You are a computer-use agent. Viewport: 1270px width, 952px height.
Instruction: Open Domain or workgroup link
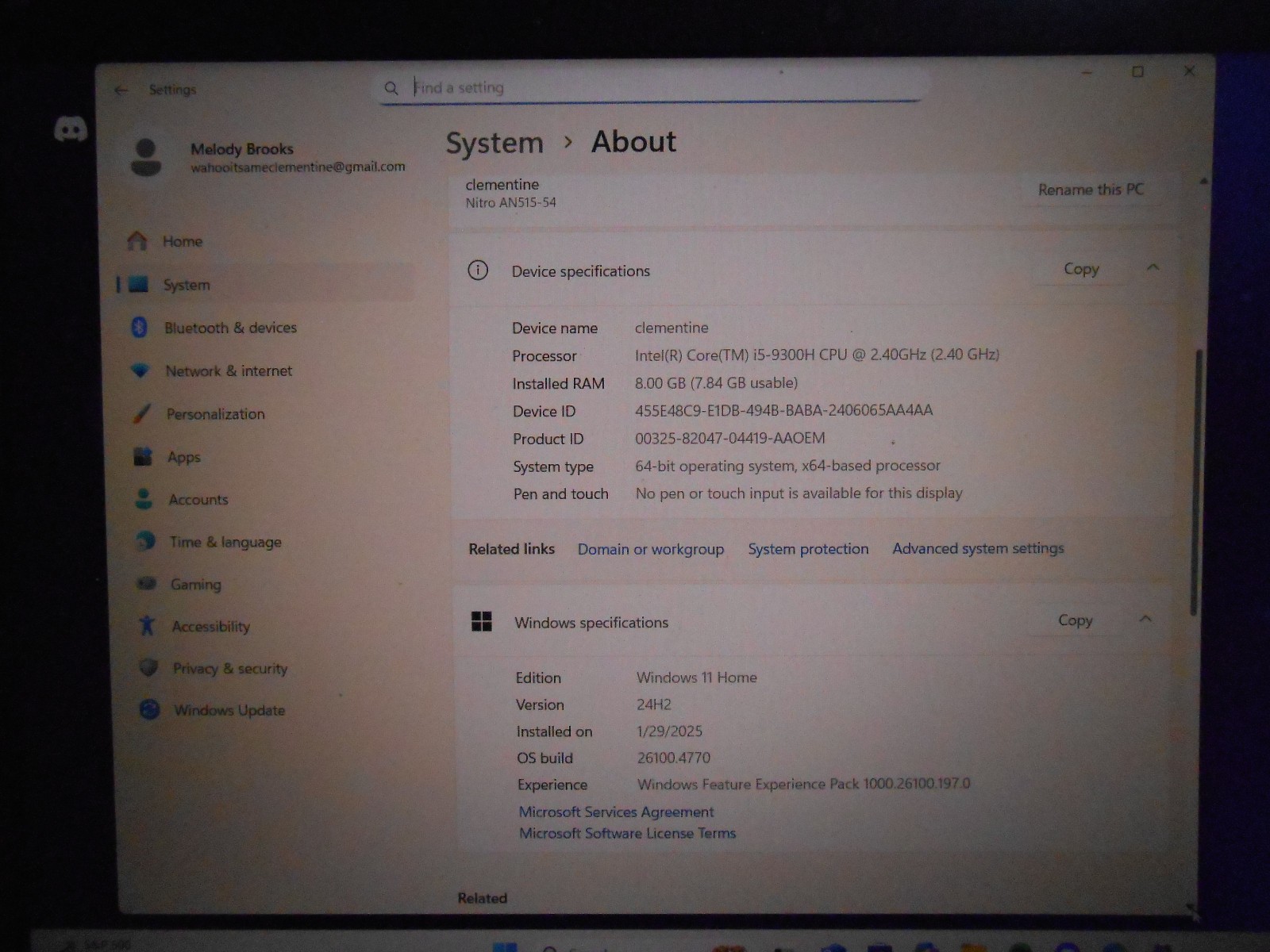pos(651,549)
